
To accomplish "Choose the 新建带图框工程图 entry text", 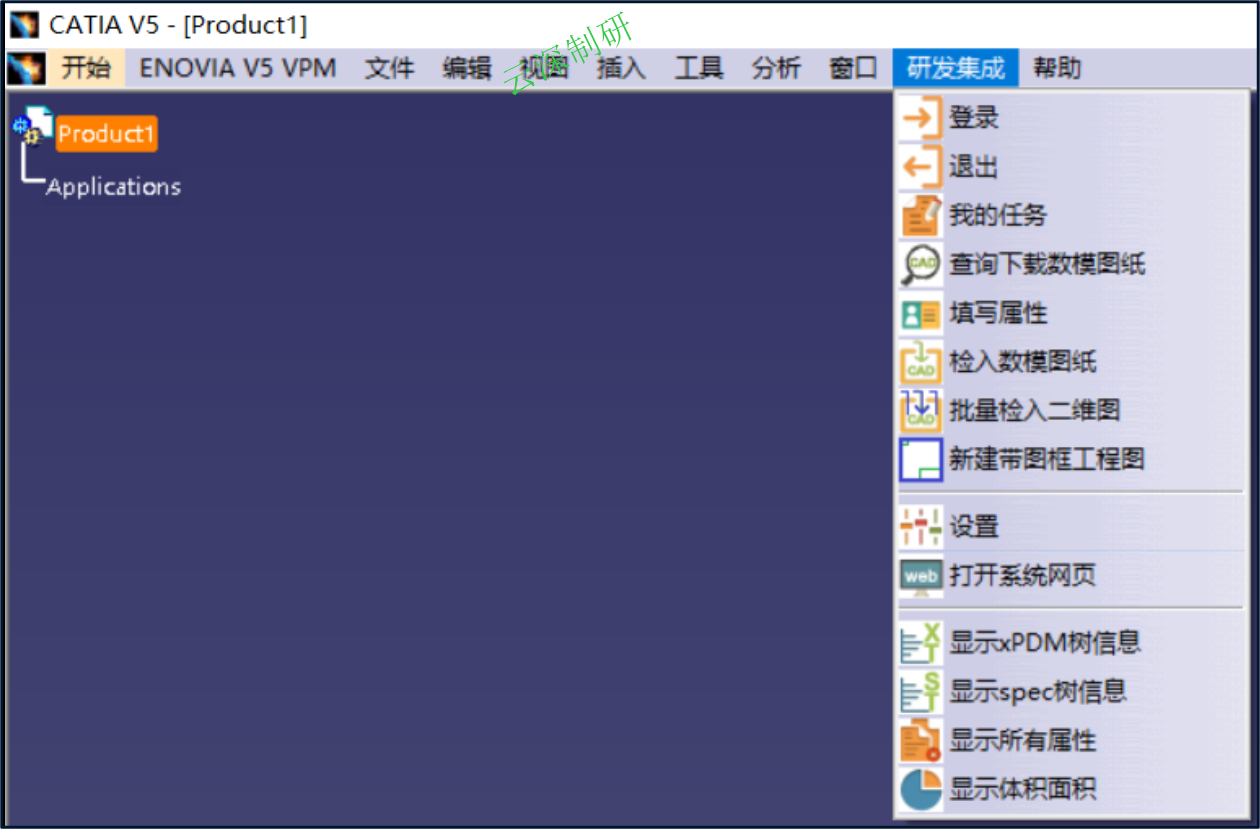I will [1047, 459].
